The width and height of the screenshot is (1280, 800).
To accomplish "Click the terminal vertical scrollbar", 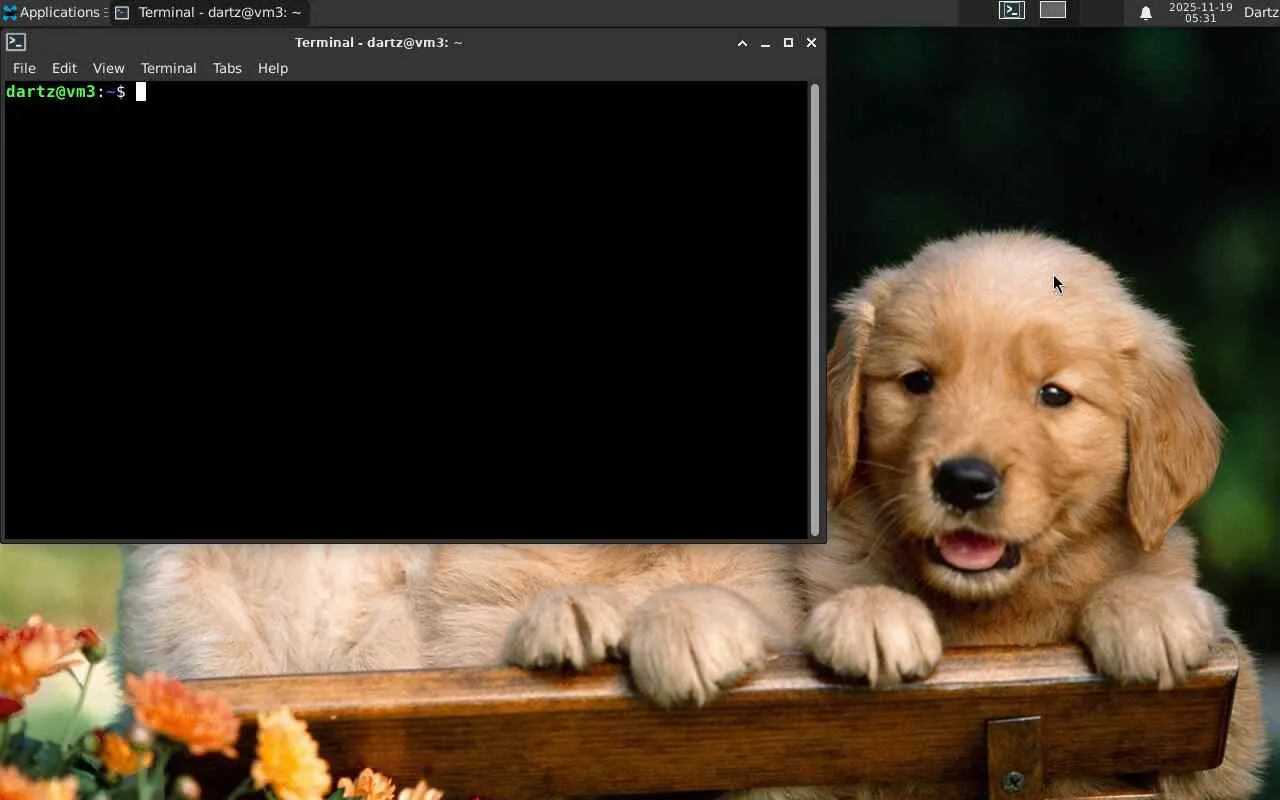I will click(x=815, y=310).
